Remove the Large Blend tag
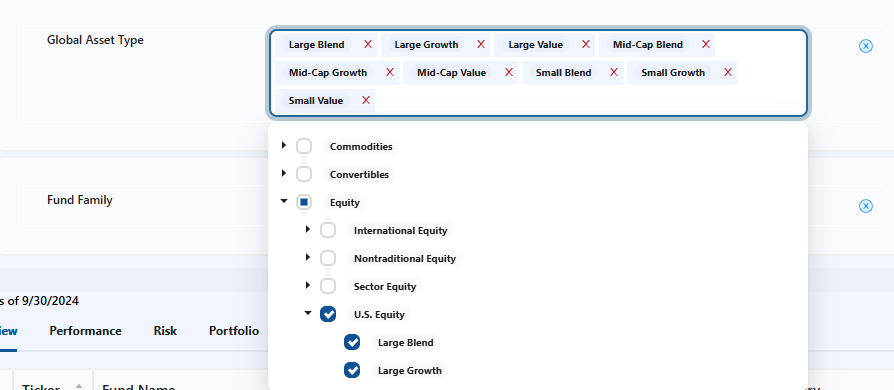Viewport: 894px width, 390px height. [368, 44]
